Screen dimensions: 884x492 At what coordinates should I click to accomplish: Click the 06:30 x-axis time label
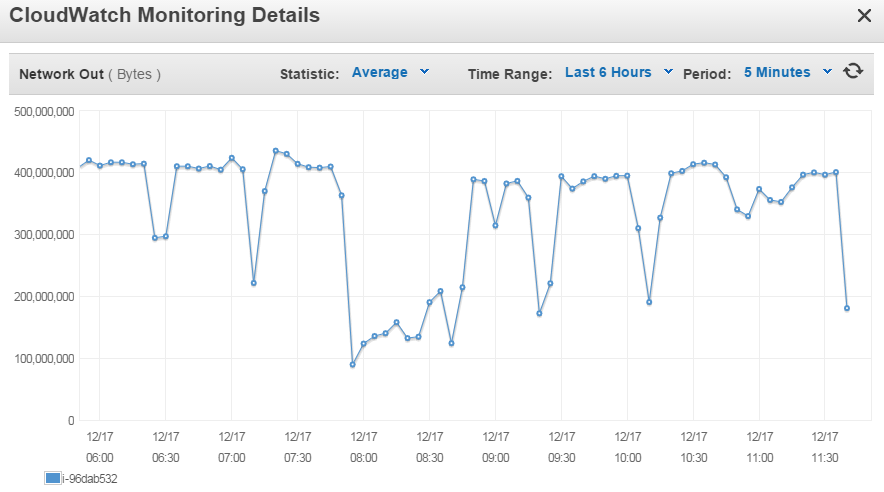click(166, 458)
